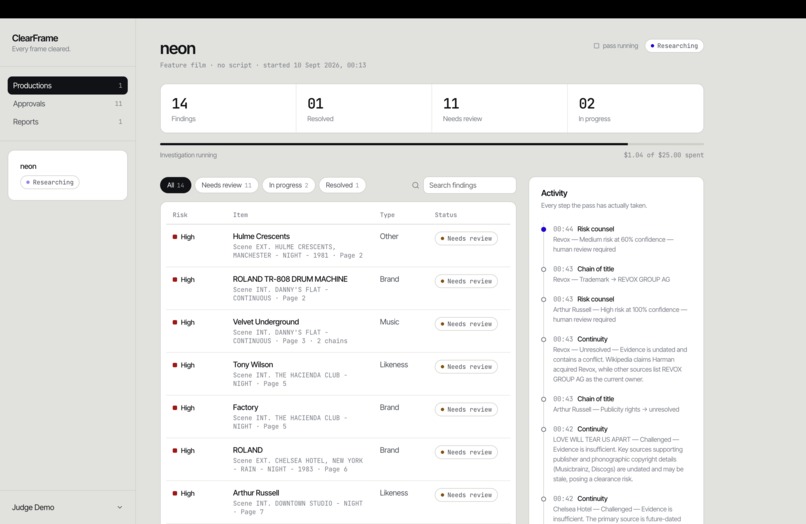This screenshot has height=524, width=806.
Task: Open the Factory finding row
Action: (338, 416)
